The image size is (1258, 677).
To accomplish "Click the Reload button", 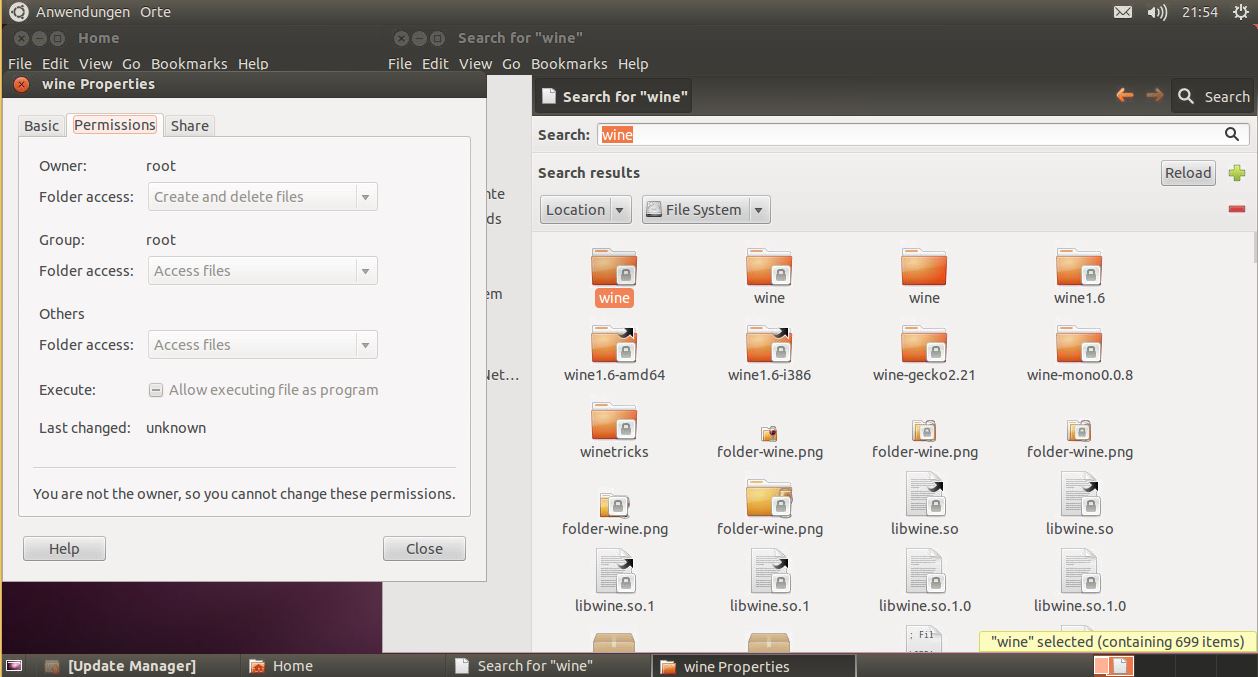I will 1188,172.
